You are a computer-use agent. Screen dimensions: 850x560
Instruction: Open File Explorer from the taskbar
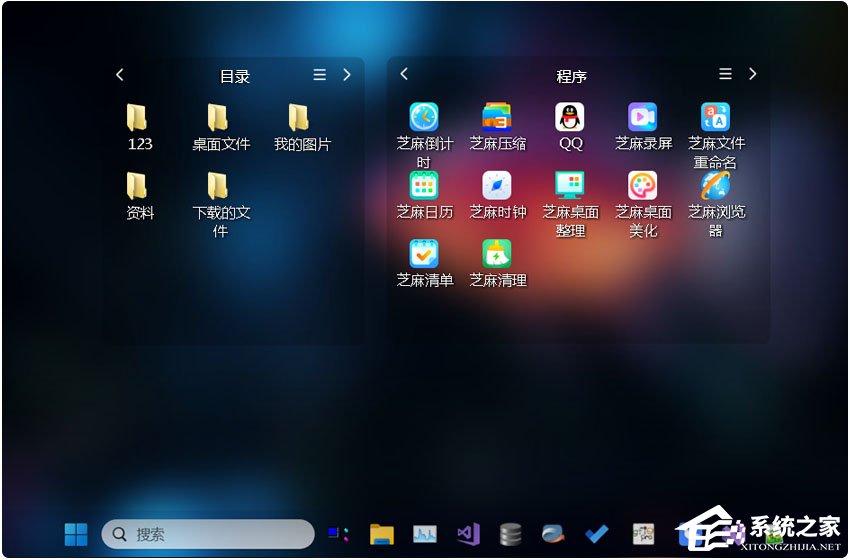pyautogui.click(x=382, y=535)
